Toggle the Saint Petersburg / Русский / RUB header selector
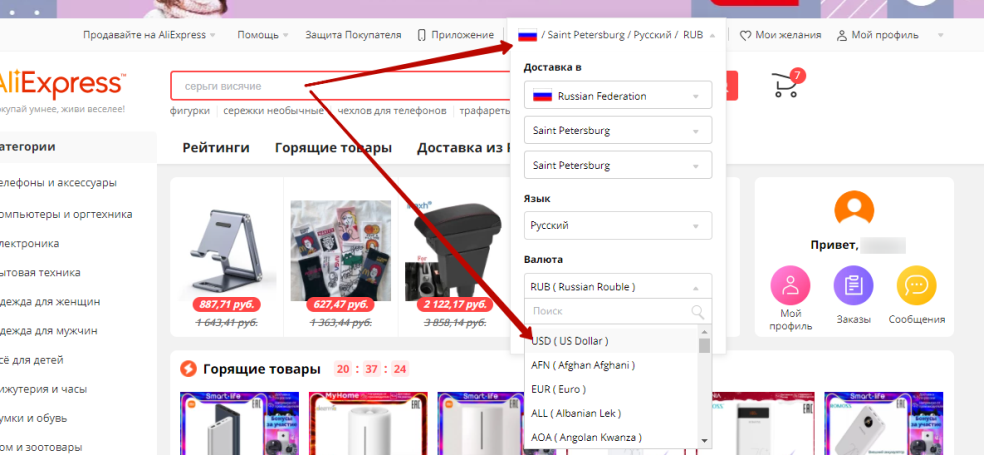Viewport: 984px width, 455px height. [x=616, y=35]
